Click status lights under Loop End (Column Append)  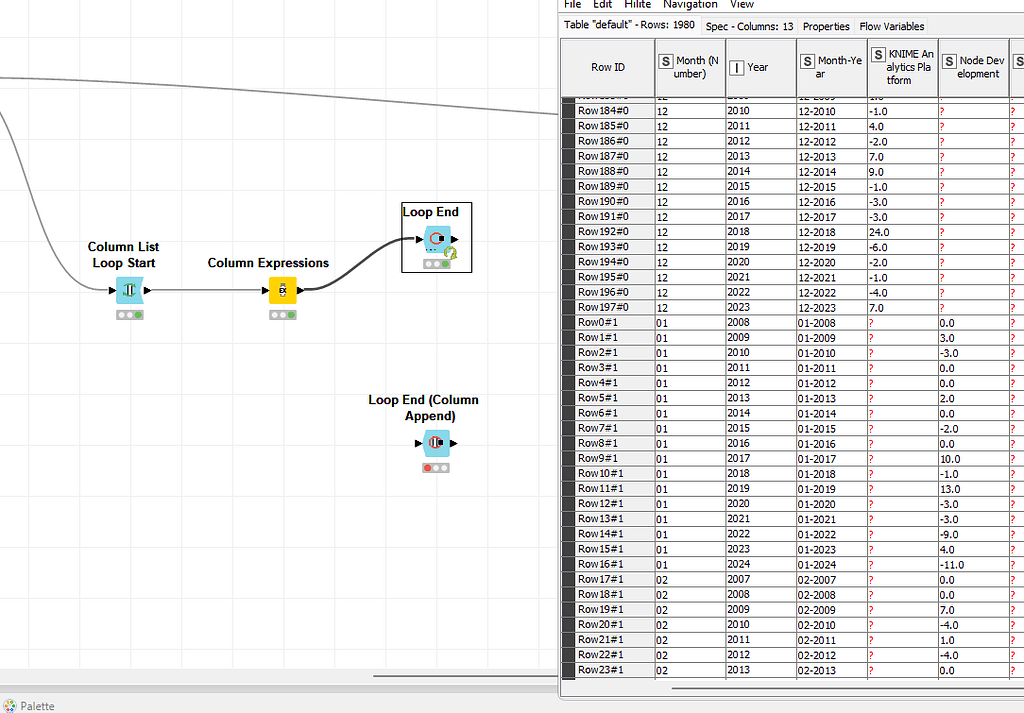click(x=436, y=467)
